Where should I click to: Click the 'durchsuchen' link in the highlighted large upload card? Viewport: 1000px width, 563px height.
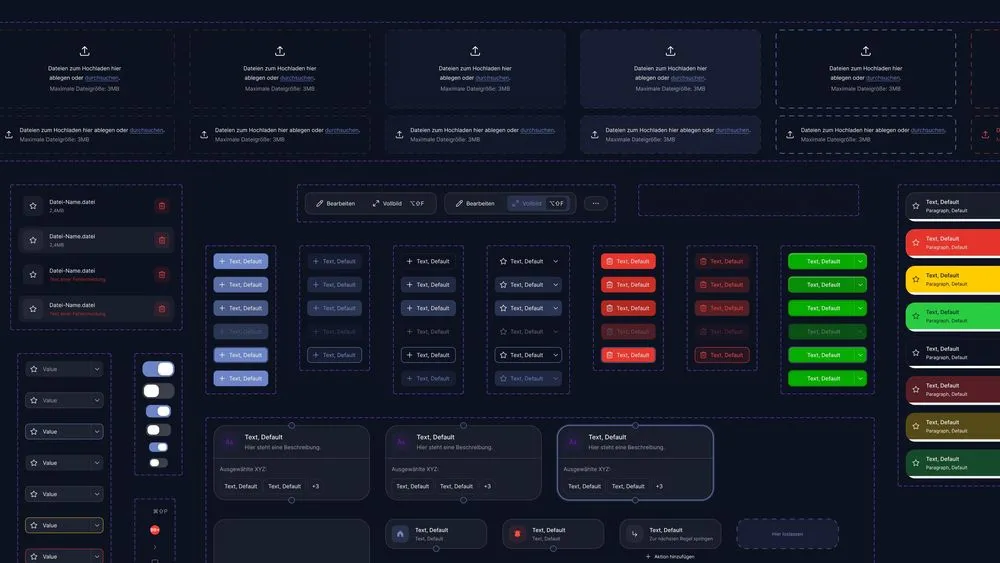tap(688, 78)
